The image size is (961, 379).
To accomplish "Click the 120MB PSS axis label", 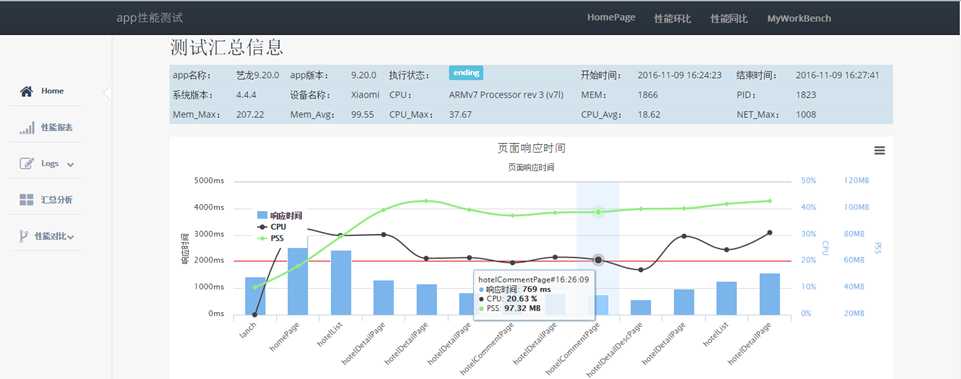I will point(856,181).
